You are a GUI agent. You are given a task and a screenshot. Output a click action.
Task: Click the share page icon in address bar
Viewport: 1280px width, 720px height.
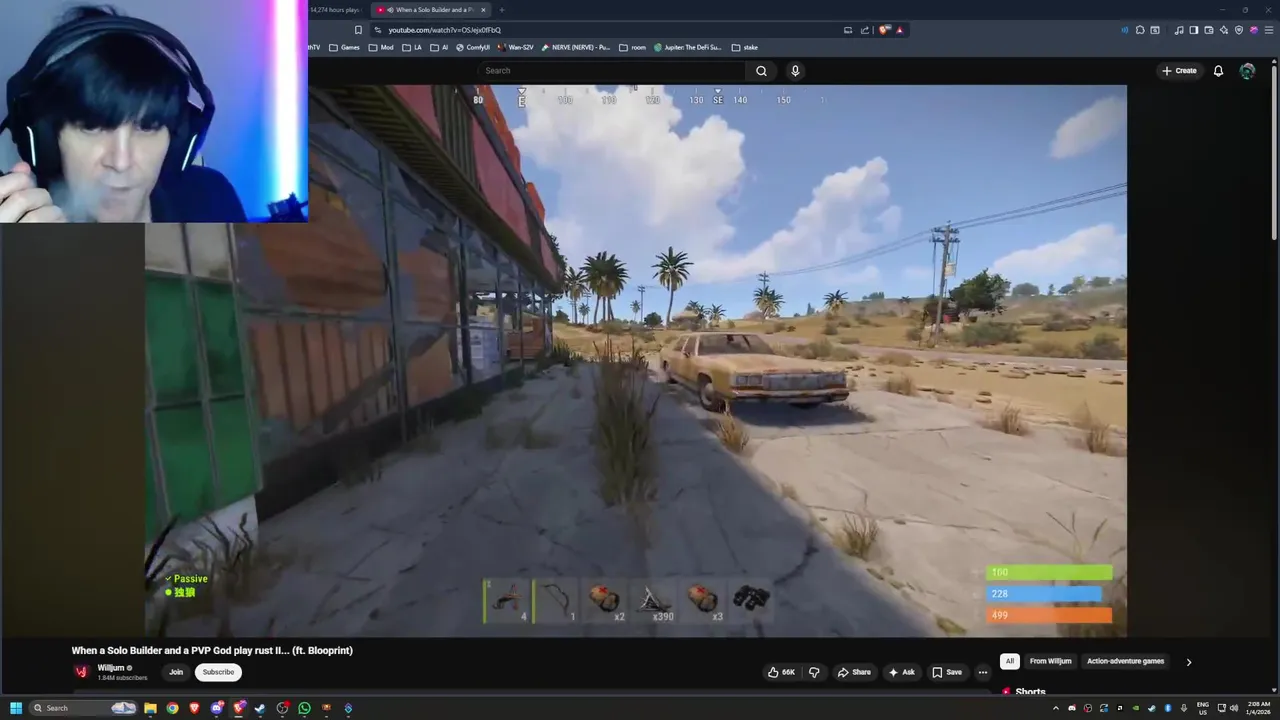(865, 30)
